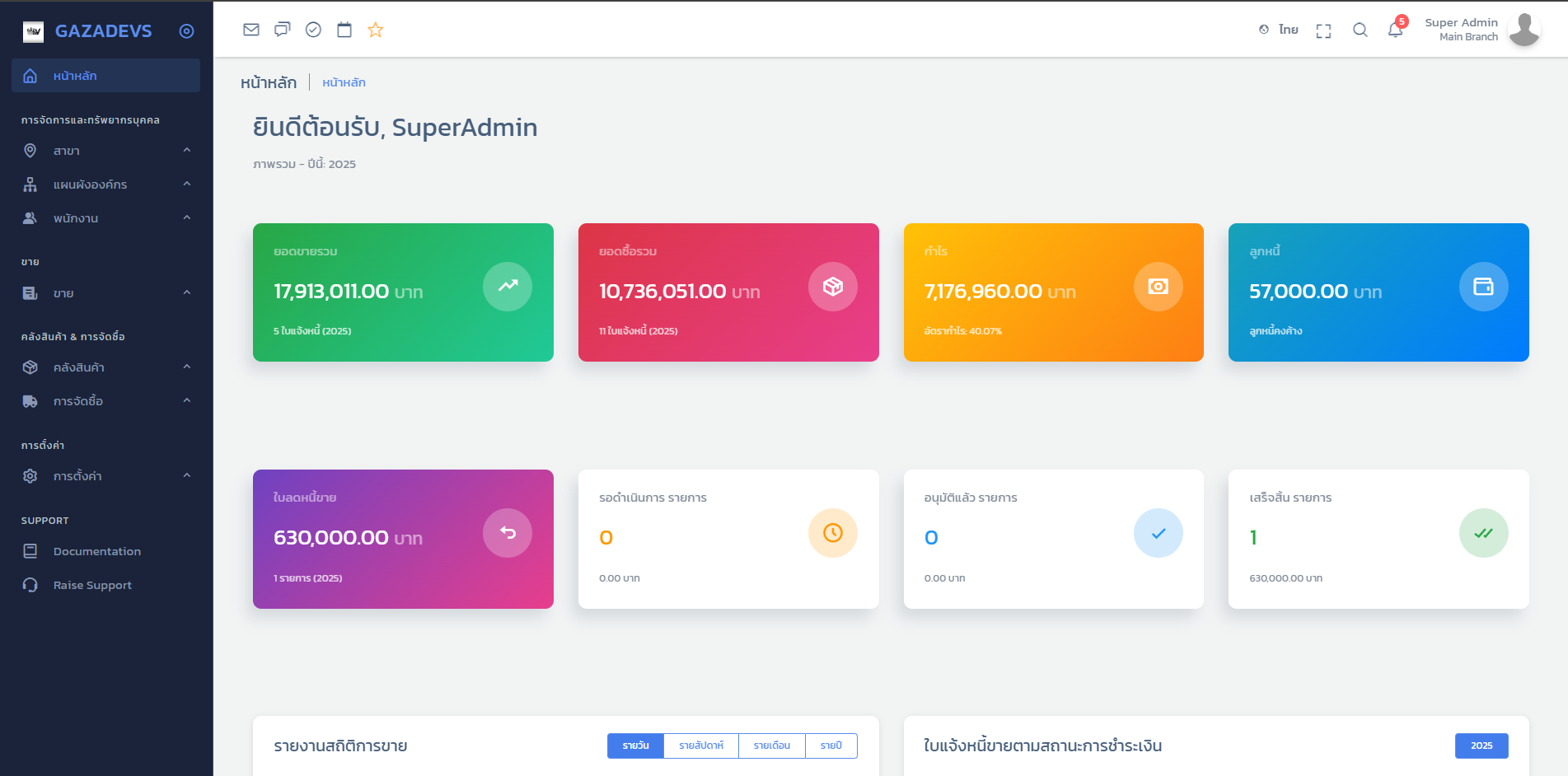This screenshot has height=776, width=1568.
Task: Select the รายวัน chart period option
Action: (635, 746)
